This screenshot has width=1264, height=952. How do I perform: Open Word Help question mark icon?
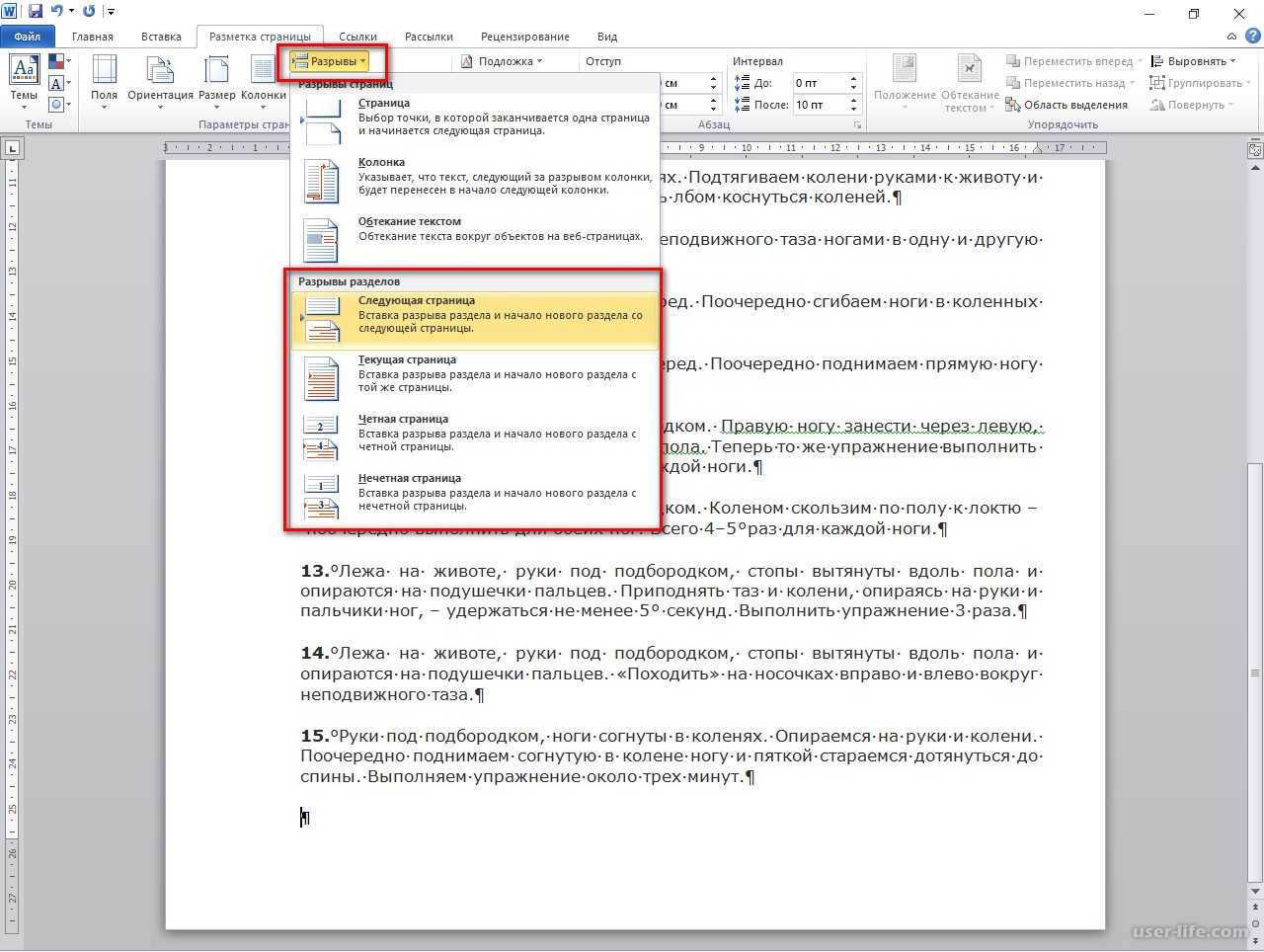click(x=1252, y=37)
